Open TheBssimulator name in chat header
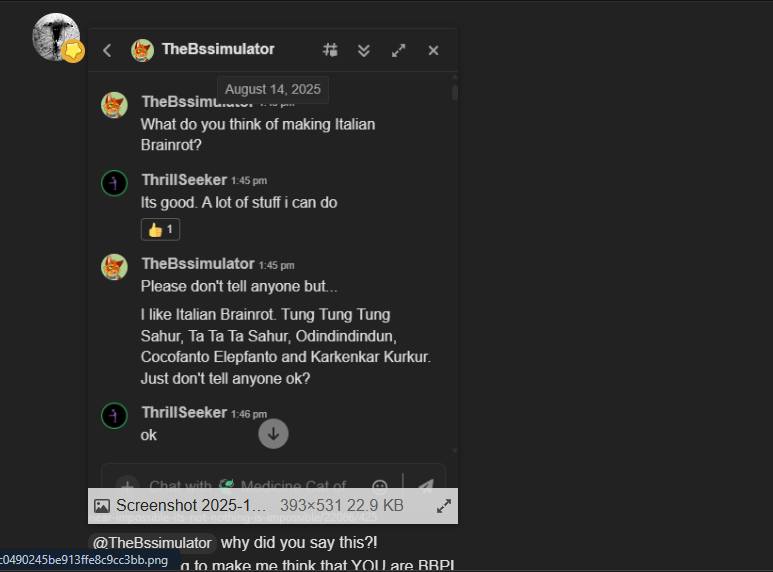The width and height of the screenshot is (773, 572). [x=218, y=49]
